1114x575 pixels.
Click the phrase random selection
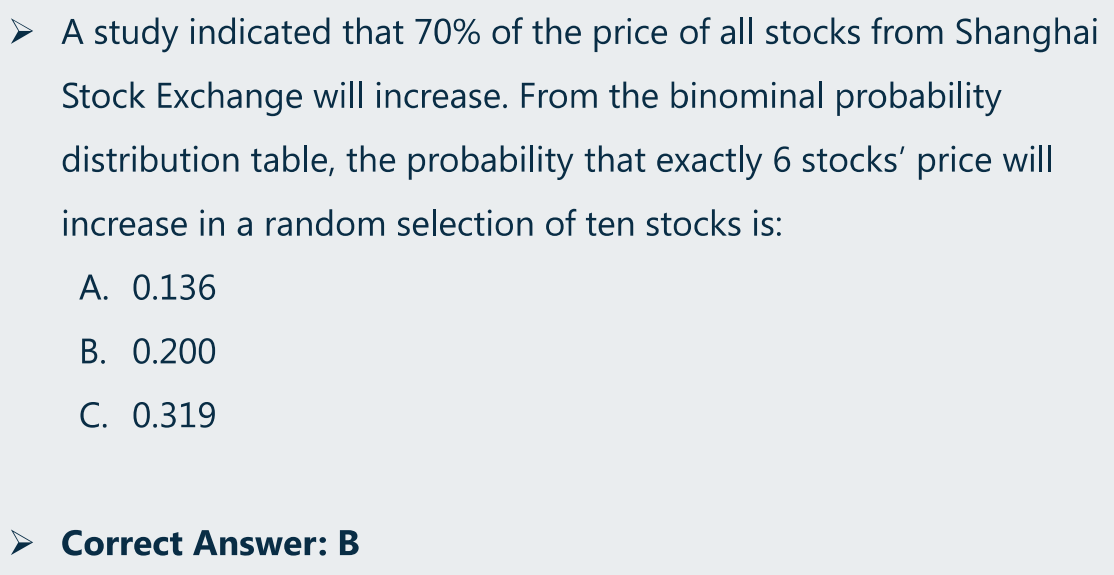[x=399, y=225]
